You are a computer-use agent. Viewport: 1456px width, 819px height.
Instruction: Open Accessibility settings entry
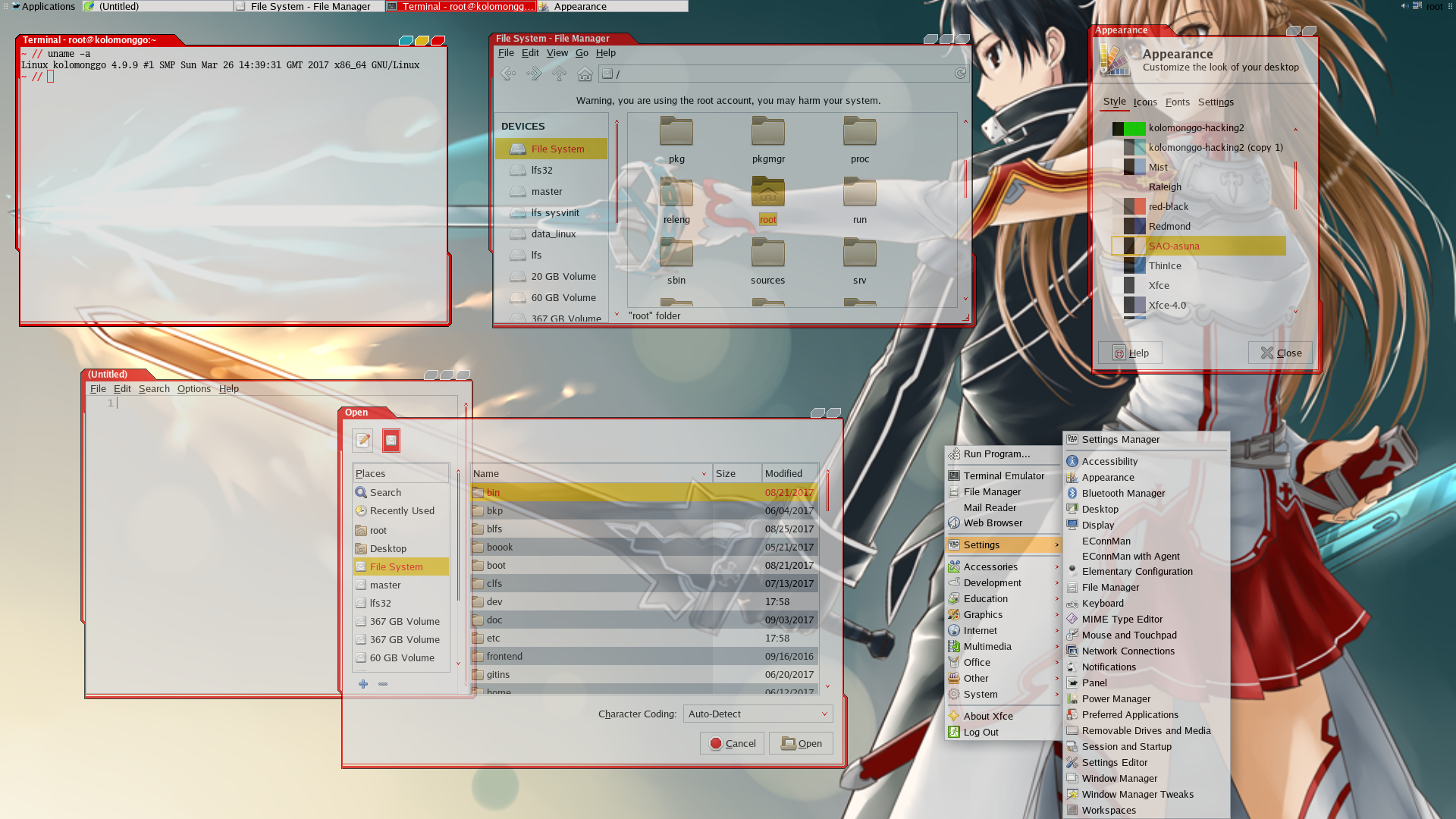click(1146, 462)
